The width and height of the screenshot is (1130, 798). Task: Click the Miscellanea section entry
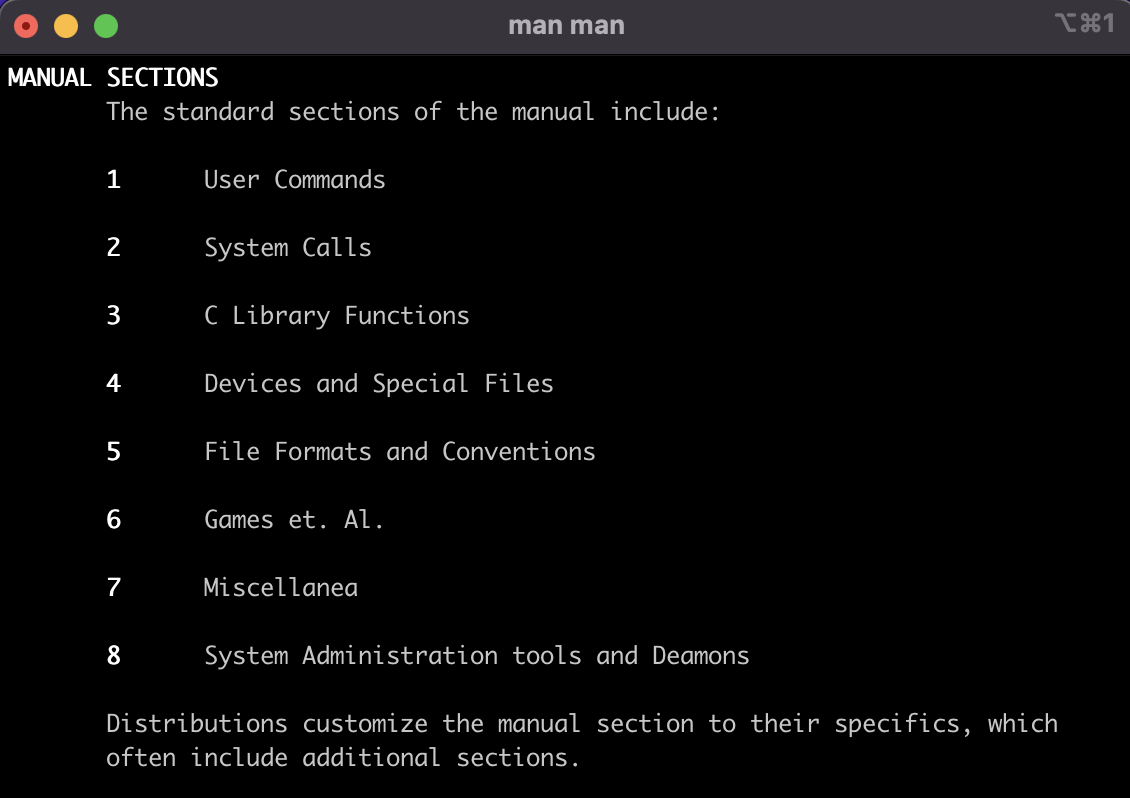(x=281, y=588)
